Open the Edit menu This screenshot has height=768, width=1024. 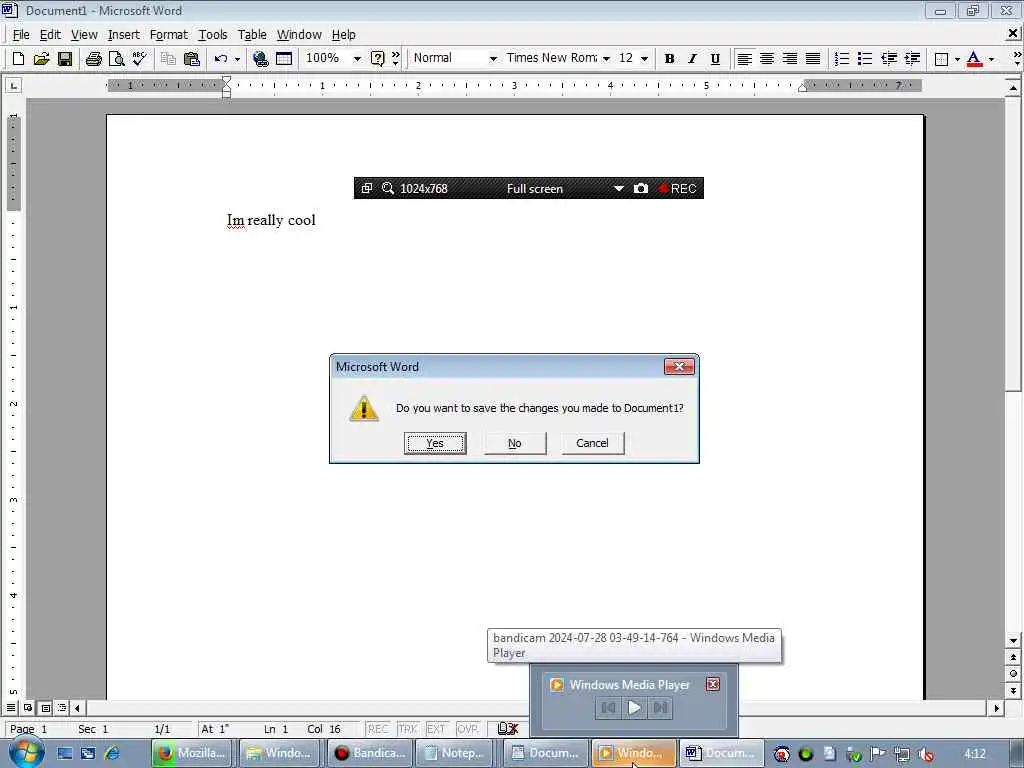pyautogui.click(x=50, y=35)
